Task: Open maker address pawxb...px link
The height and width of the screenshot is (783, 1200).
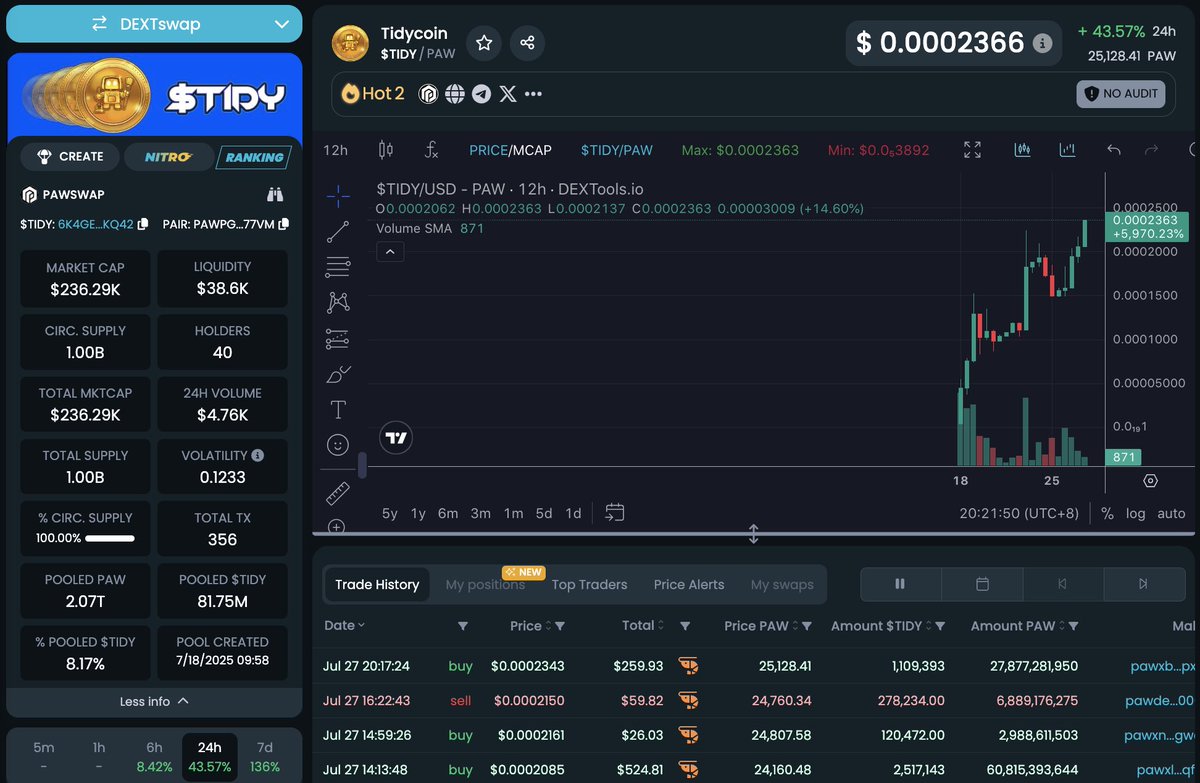Action: point(1162,665)
